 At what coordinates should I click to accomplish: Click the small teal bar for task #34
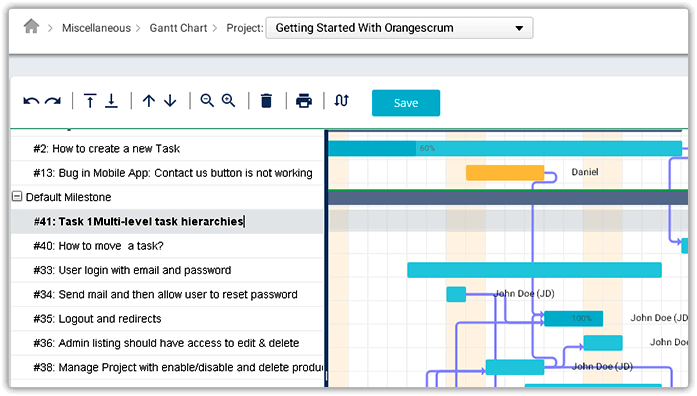[x=456, y=294]
